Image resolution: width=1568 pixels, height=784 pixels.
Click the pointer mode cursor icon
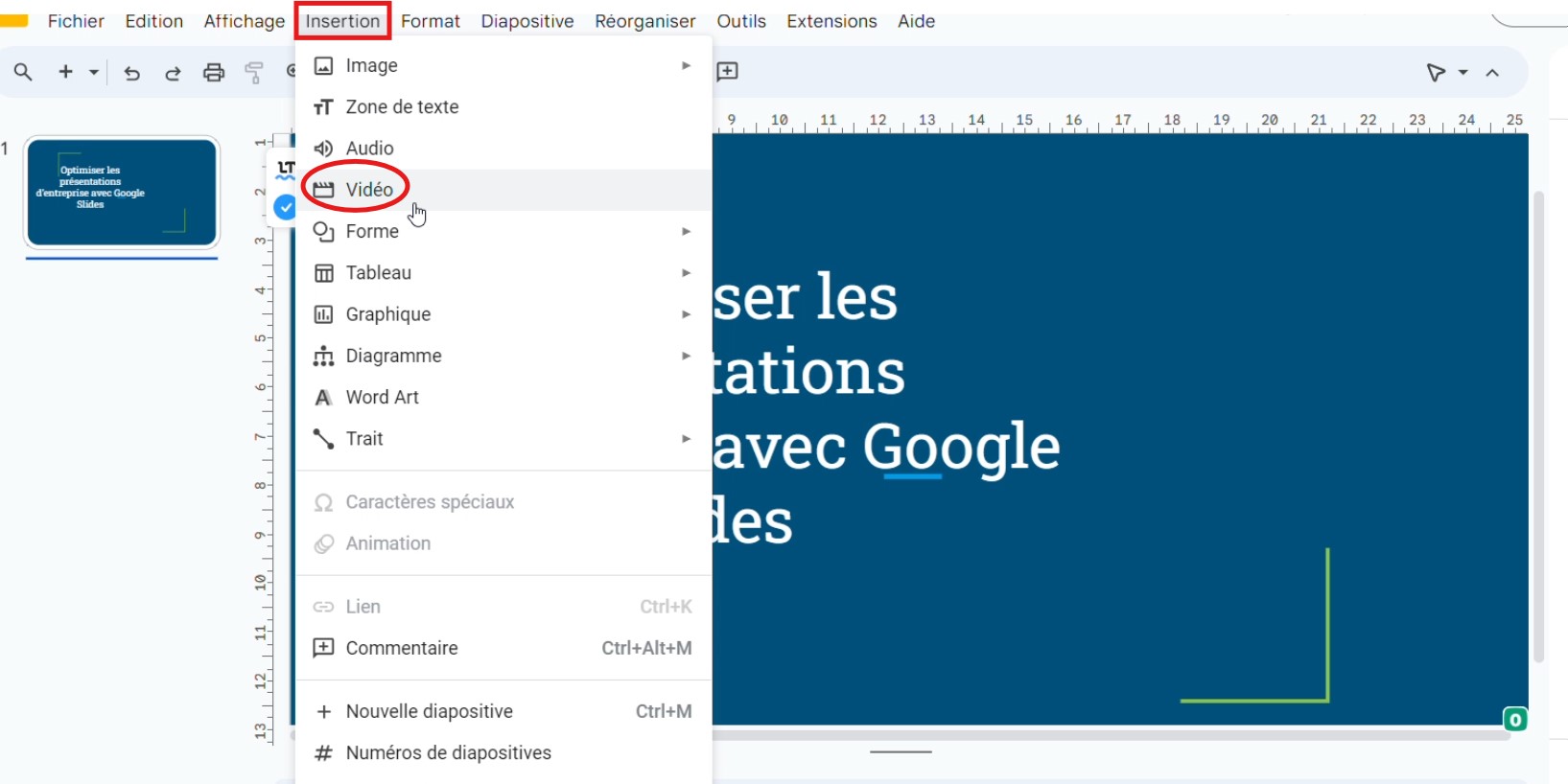(x=1436, y=72)
